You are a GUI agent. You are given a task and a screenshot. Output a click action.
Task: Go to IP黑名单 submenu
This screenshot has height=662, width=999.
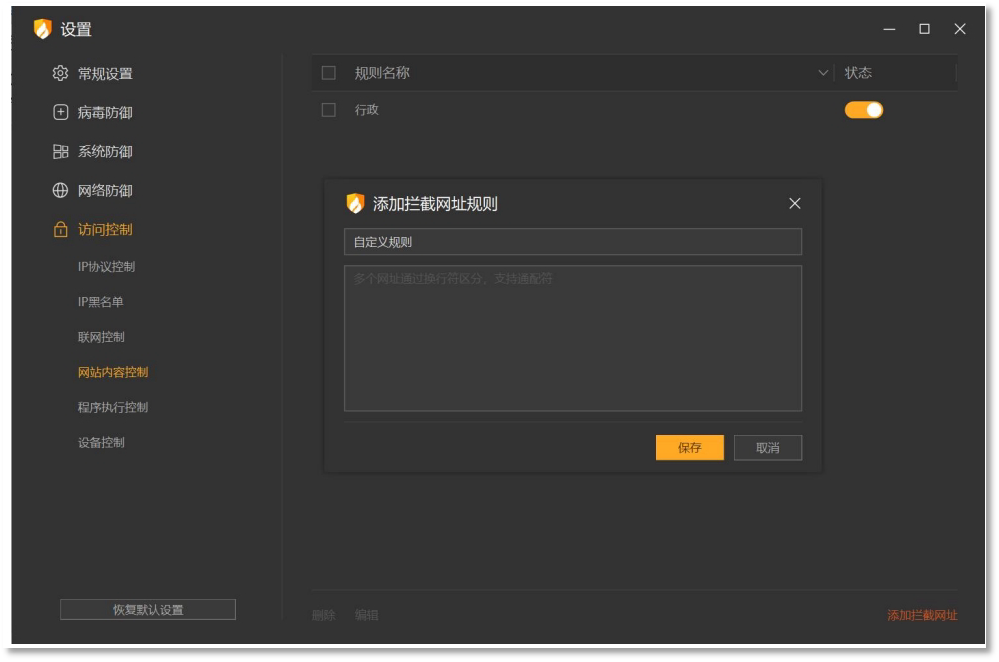pyautogui.click(x=101, y=301)
